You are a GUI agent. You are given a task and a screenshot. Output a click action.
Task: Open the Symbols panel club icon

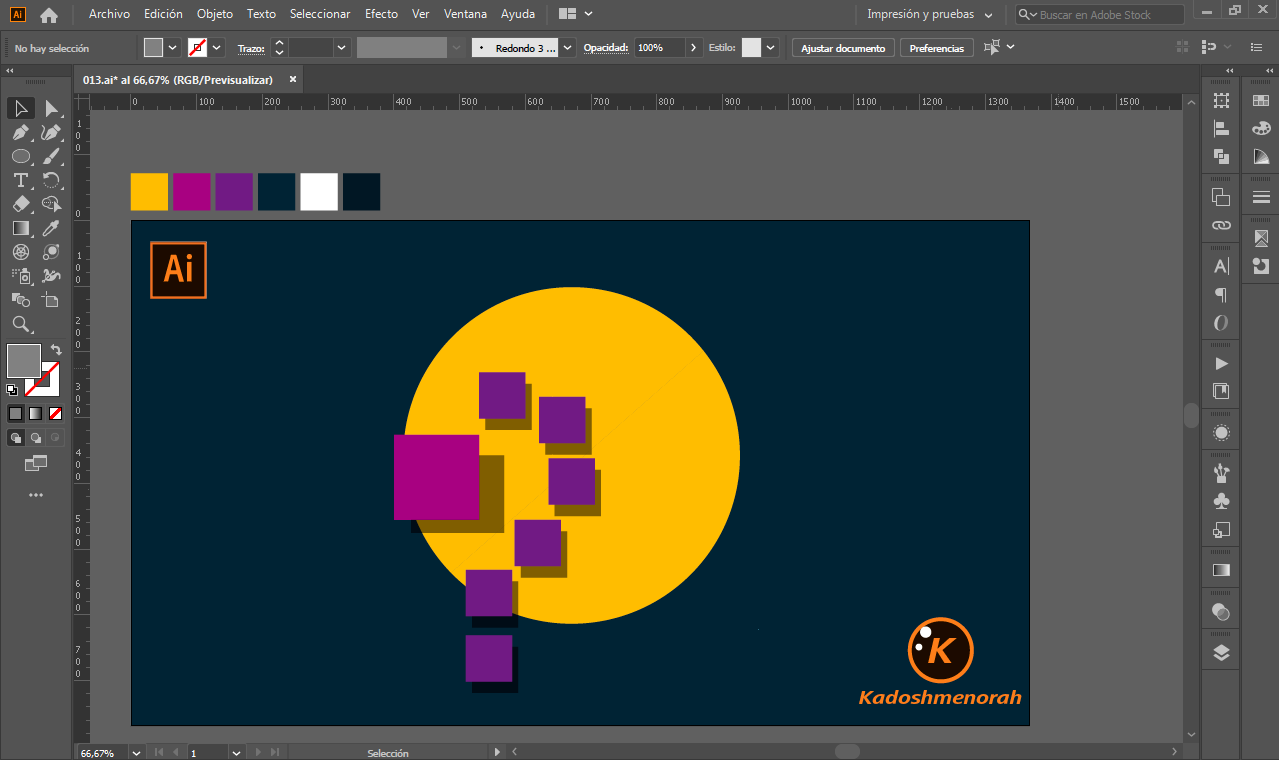pos(1221,501)
